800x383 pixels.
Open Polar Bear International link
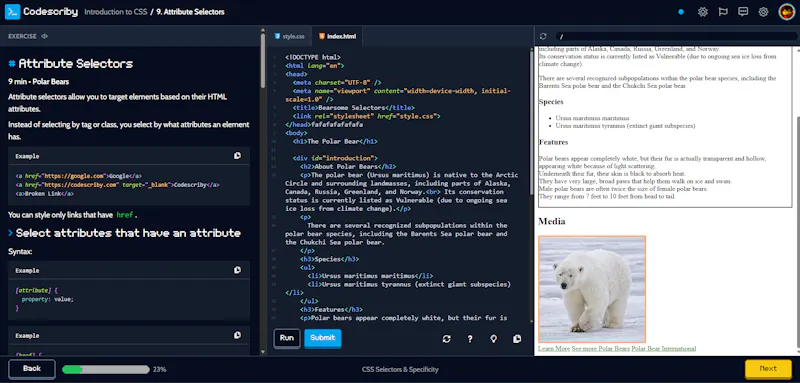[x=664, y=349]
